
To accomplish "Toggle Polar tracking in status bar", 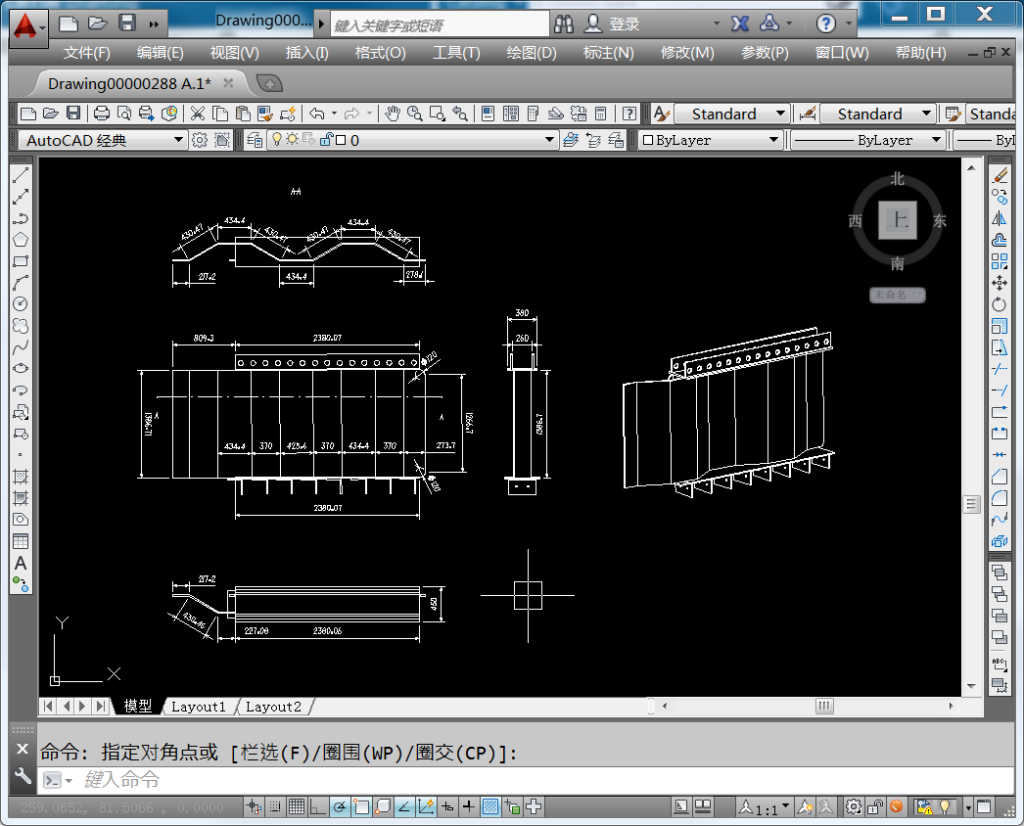I will [x=340, y=806].
